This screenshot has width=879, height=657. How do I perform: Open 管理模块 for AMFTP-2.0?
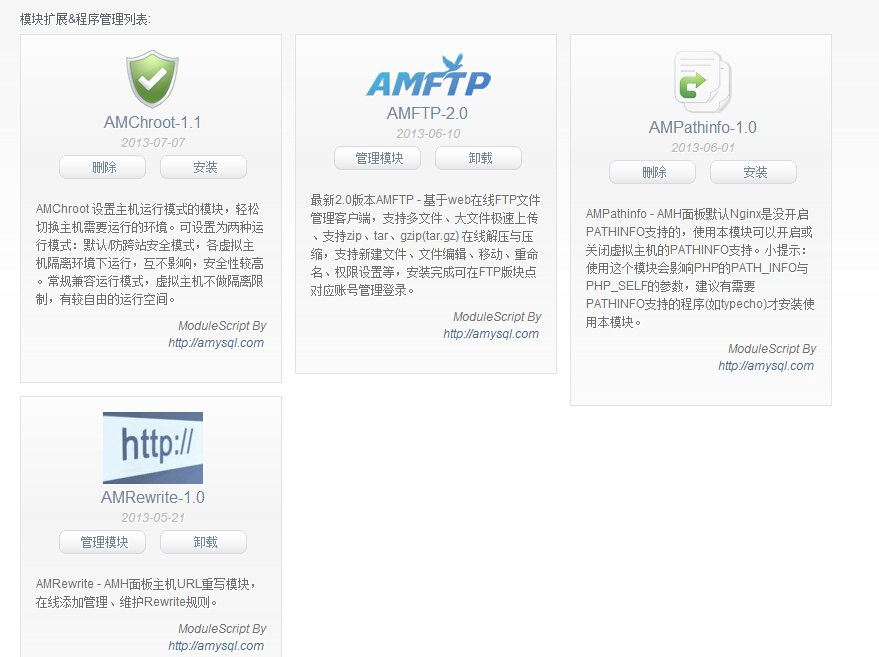click(x=378, y=158)
